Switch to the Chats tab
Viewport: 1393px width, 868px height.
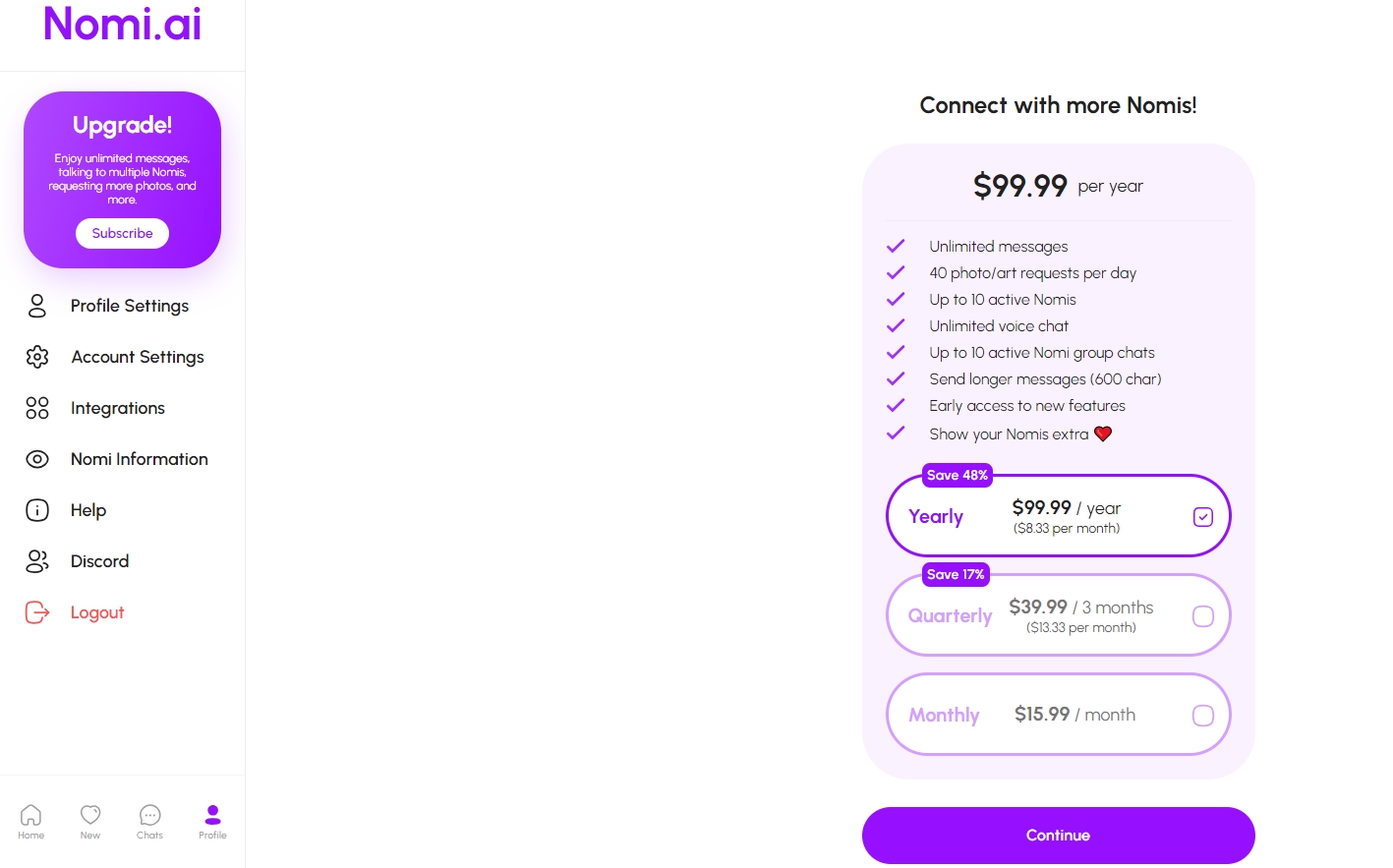pos(149,821)
